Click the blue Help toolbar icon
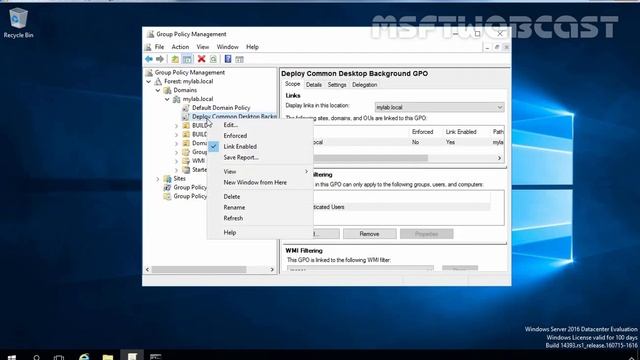Viewport: 640px width, 360px height. pos(228,59)
